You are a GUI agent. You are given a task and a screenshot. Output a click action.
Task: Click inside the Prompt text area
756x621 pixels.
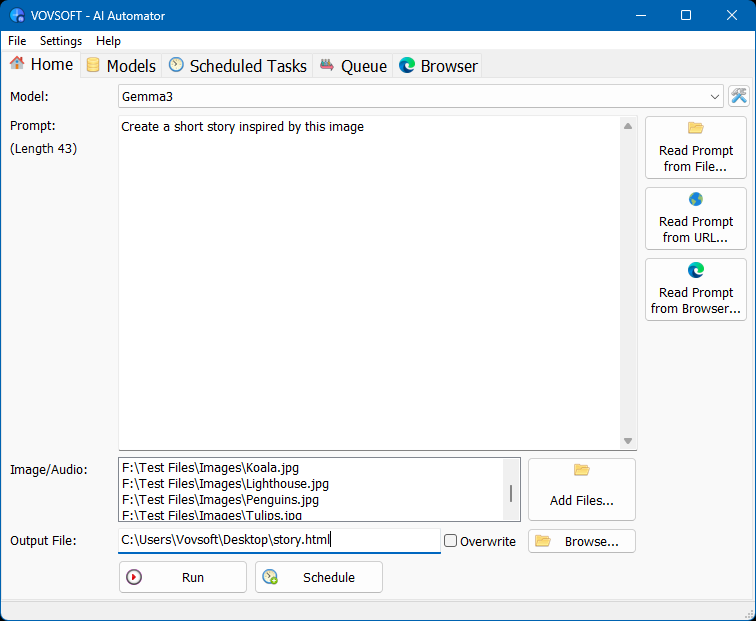coord(369,283)
